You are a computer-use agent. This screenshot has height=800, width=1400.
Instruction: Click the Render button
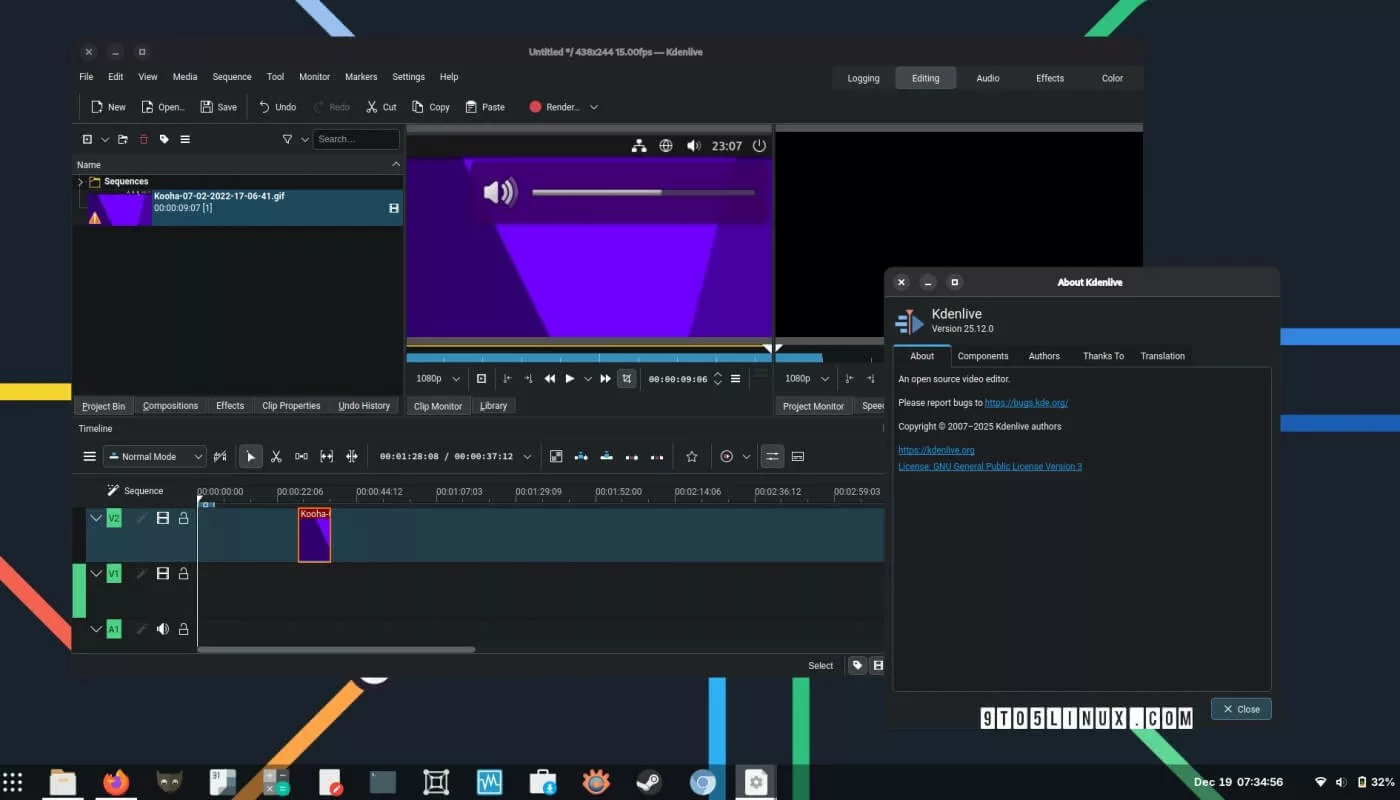coord(554,107)
